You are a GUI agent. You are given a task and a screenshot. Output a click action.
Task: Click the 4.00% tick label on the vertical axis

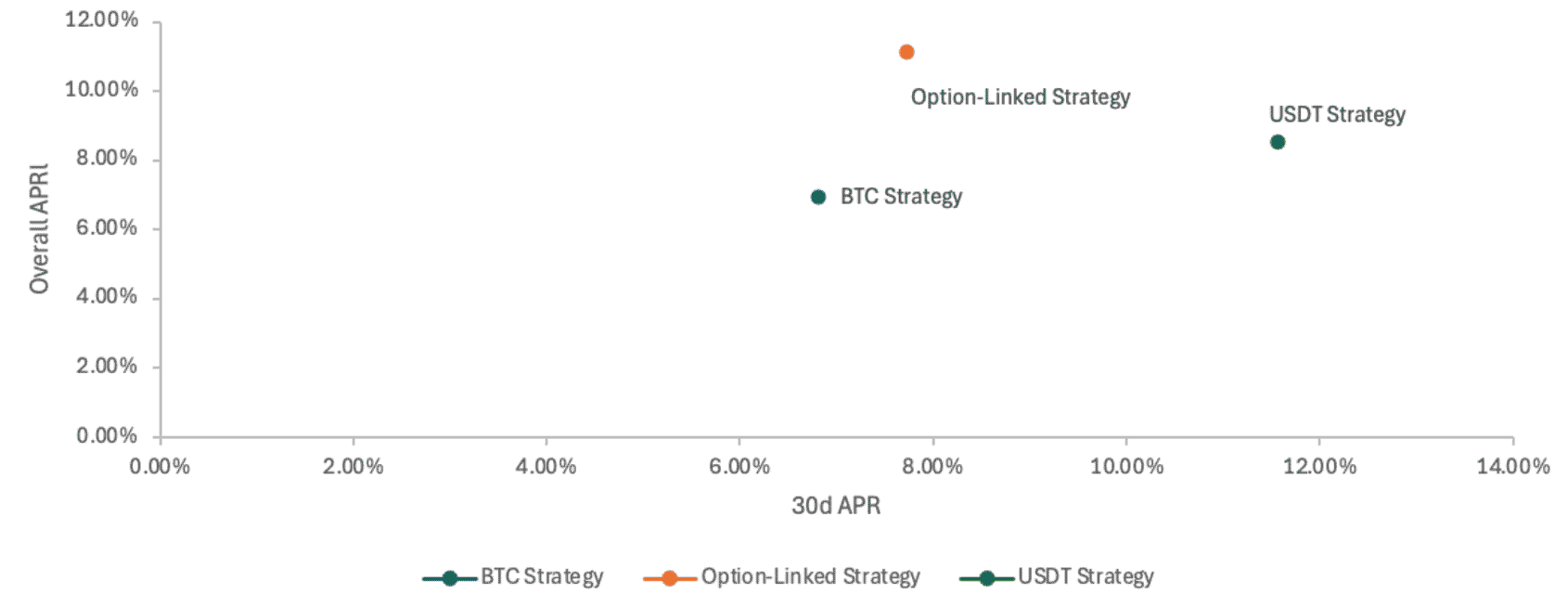107,297
